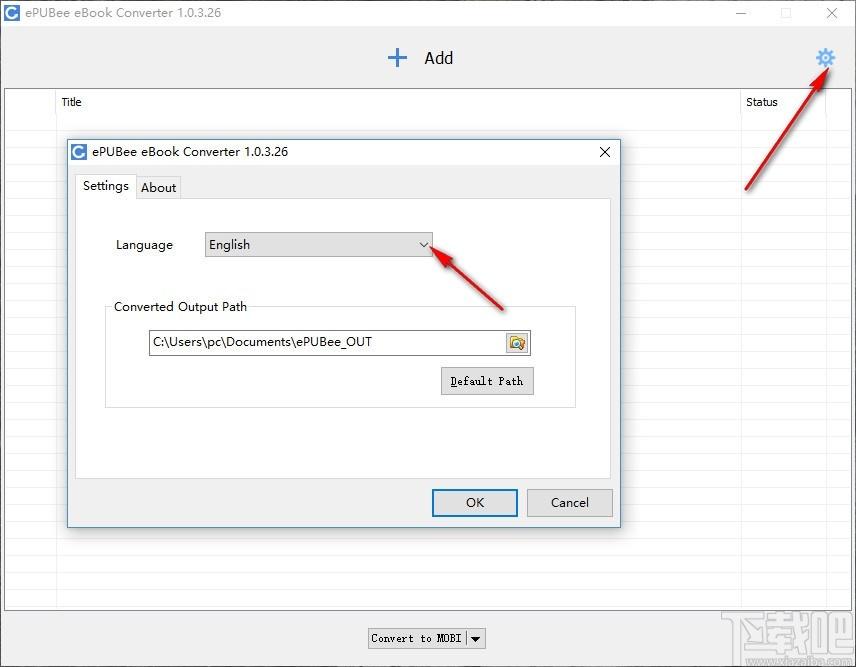Select the Settings tab
Image resolution: width=856 pixels, height=667 pixels.
click(x=105, y=186)
